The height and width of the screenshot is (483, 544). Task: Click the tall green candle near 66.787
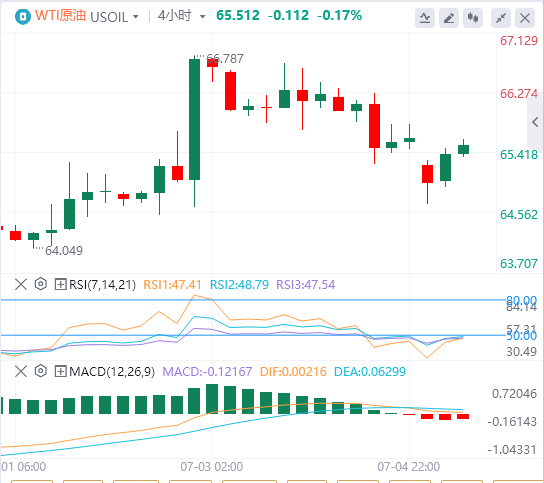[x=194, y=119]
